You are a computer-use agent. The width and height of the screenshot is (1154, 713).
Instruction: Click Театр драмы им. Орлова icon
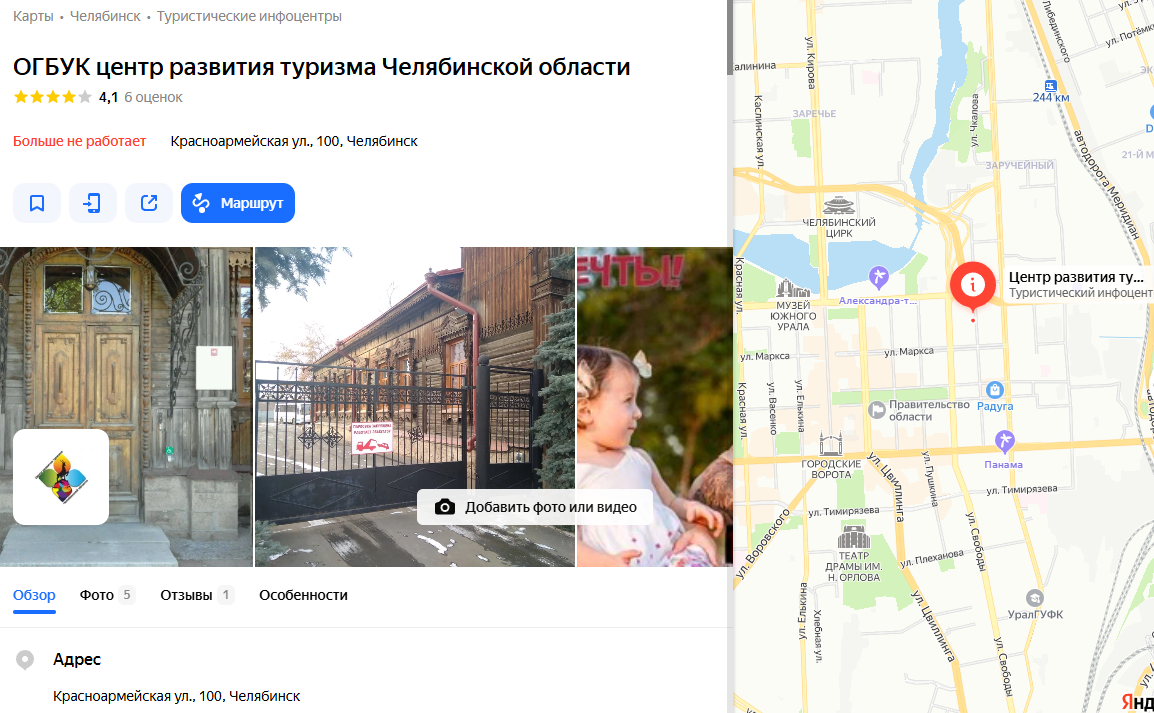854,537
